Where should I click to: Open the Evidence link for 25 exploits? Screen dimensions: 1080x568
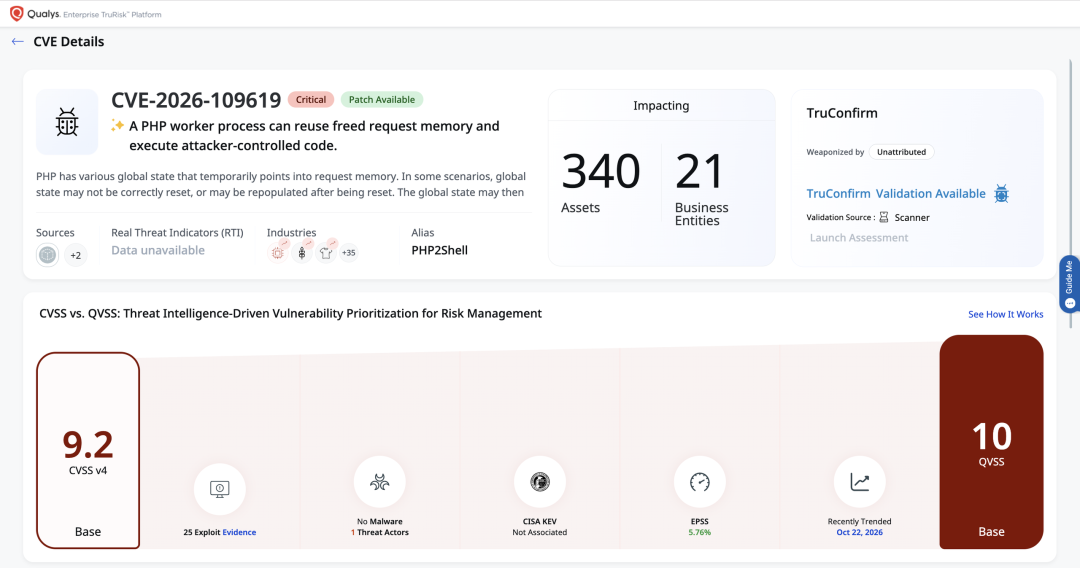pyautogui.click(x=239, y=532)
